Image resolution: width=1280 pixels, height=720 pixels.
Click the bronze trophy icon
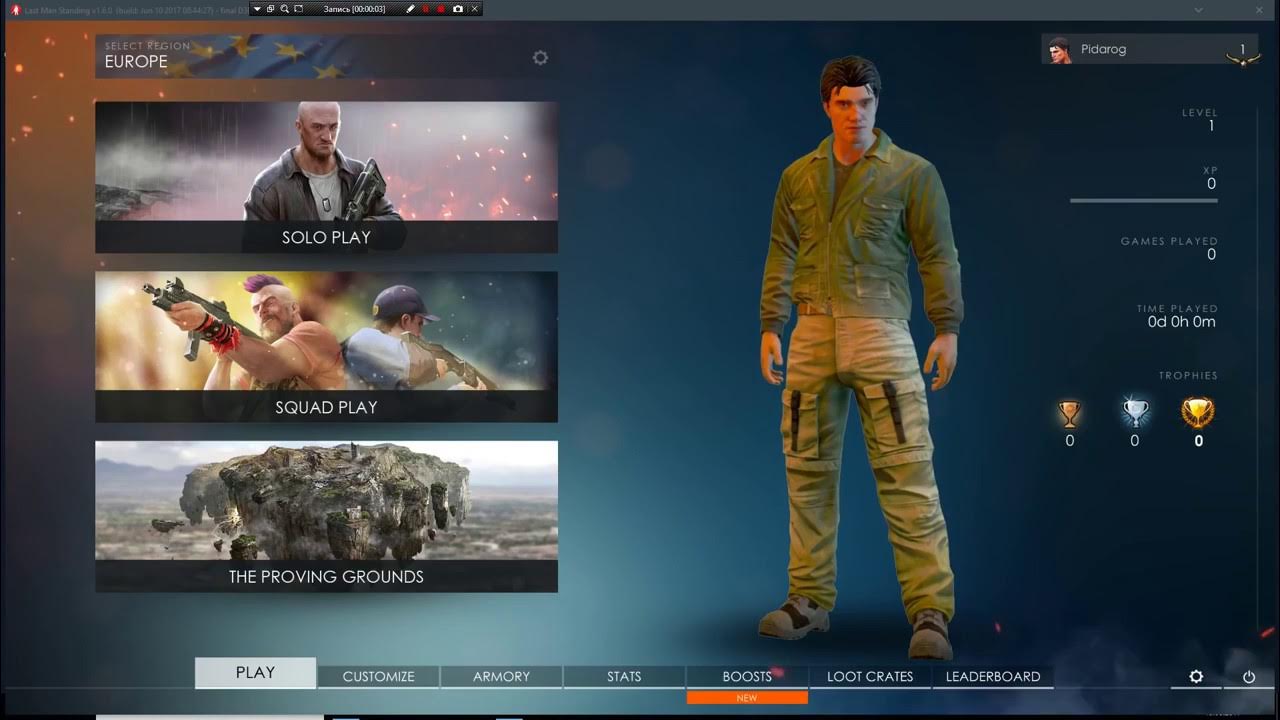tap(1069, 412)
